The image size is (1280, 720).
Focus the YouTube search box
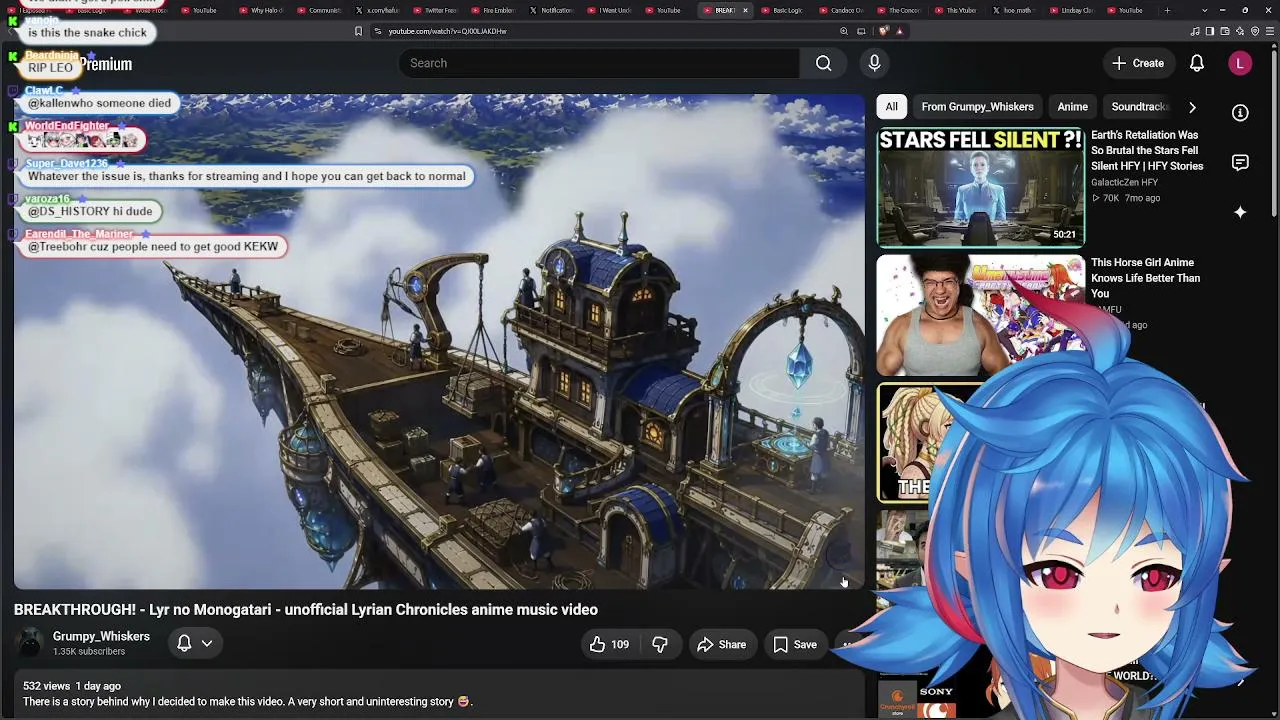(598, 63)
